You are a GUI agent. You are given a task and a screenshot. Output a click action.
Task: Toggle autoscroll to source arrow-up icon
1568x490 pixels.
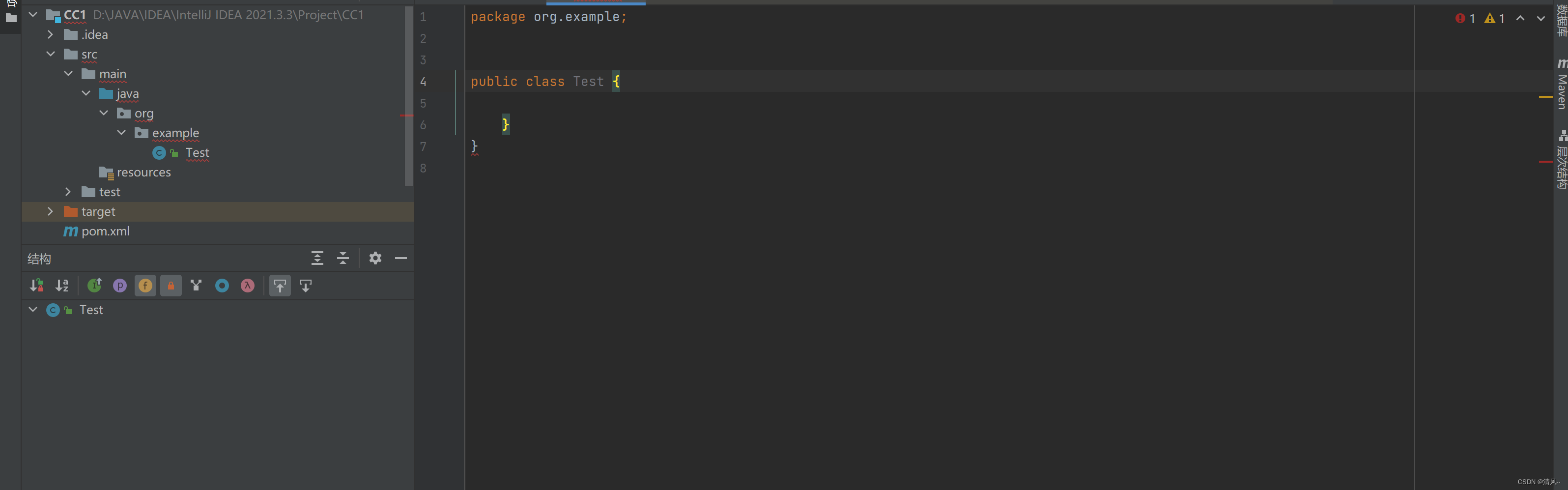[280, 286]
